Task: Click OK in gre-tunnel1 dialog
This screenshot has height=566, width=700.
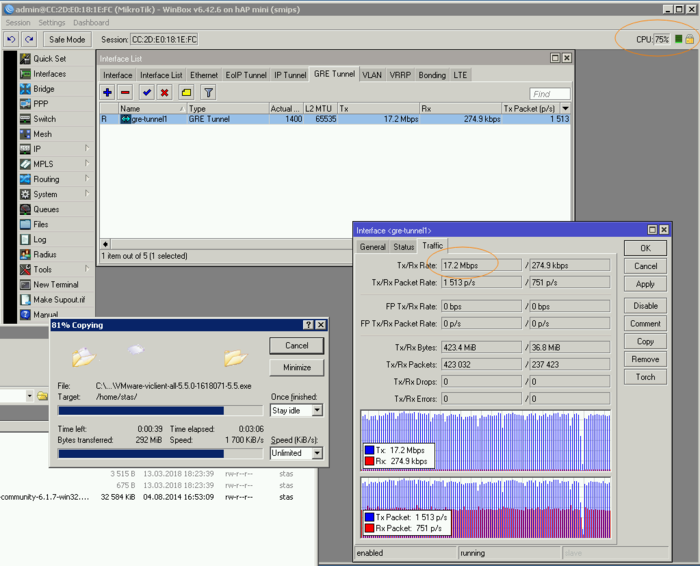Action: [x=646, y=248]
